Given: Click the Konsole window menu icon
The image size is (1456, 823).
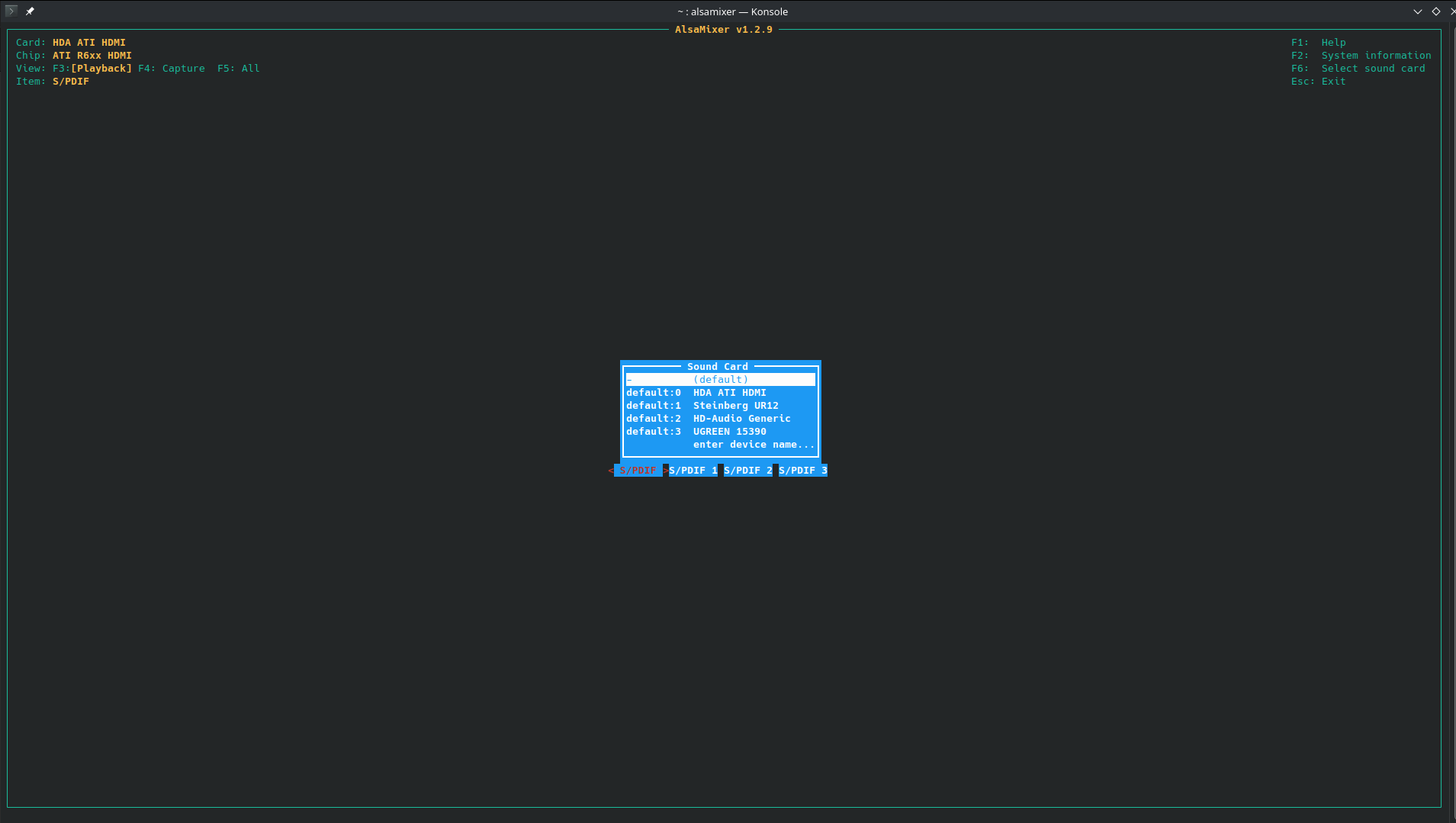Looking at the screenshot, I should (11, 11).
